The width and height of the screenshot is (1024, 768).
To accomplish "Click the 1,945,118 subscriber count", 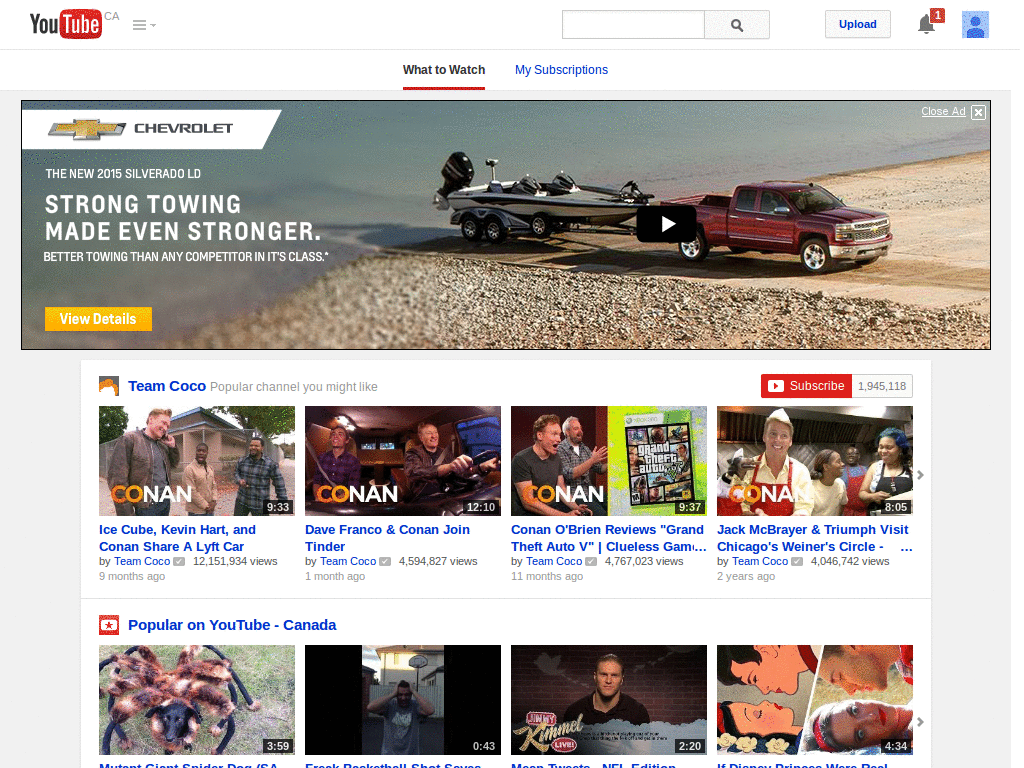I will tap(882, 386).
